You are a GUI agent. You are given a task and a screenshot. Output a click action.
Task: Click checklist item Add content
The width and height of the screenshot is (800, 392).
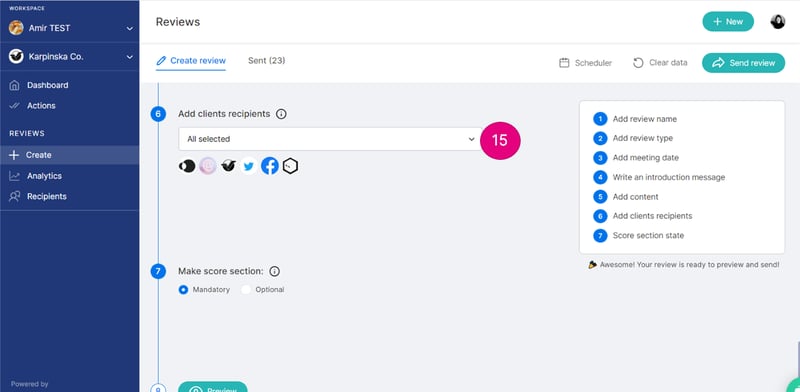(635, 197)
